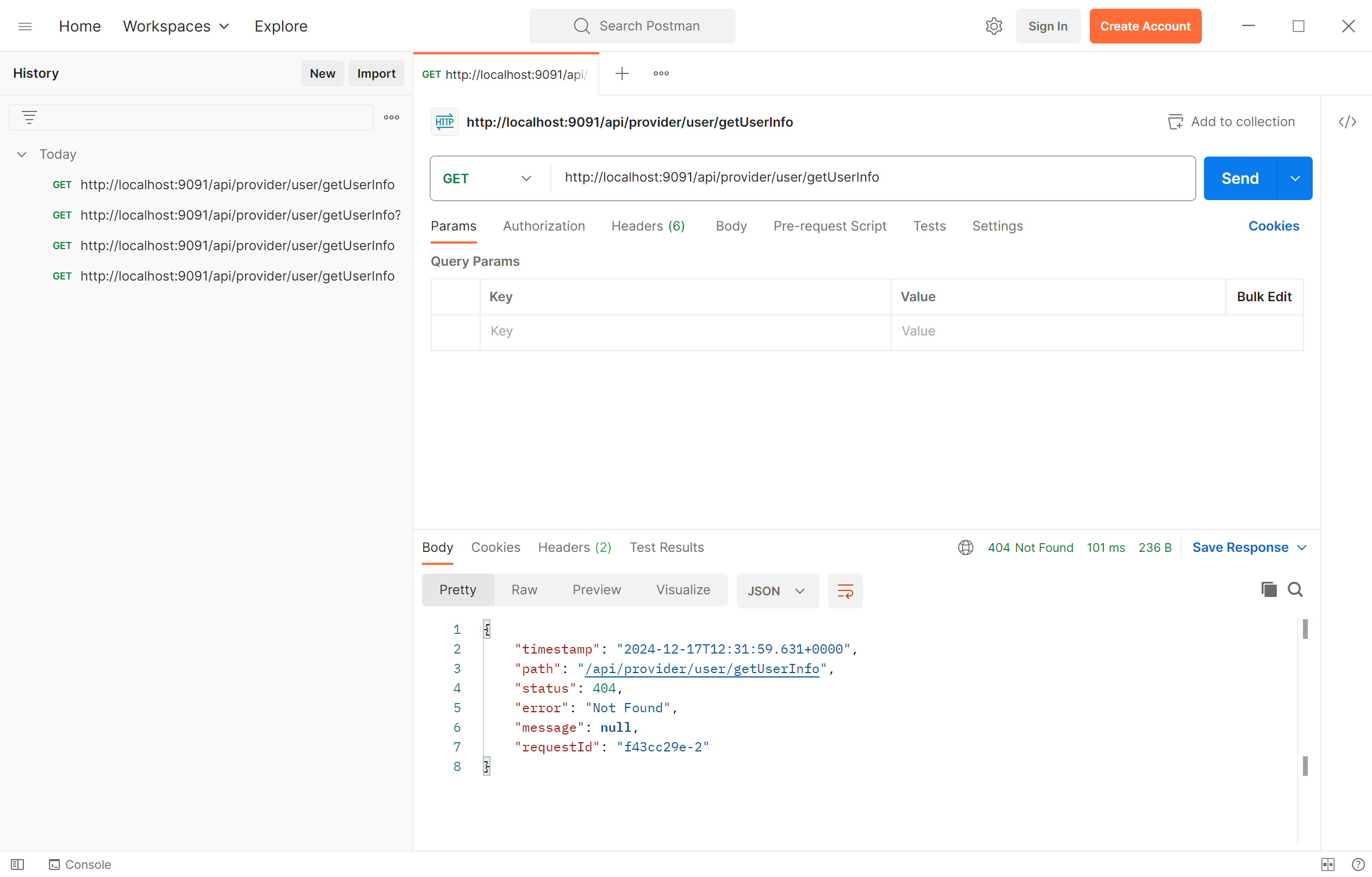The height and width of the screenshot is (877, 1372).
Task: Toggle two-pane layout icon in status bar
Action: tap(1327, 864)
